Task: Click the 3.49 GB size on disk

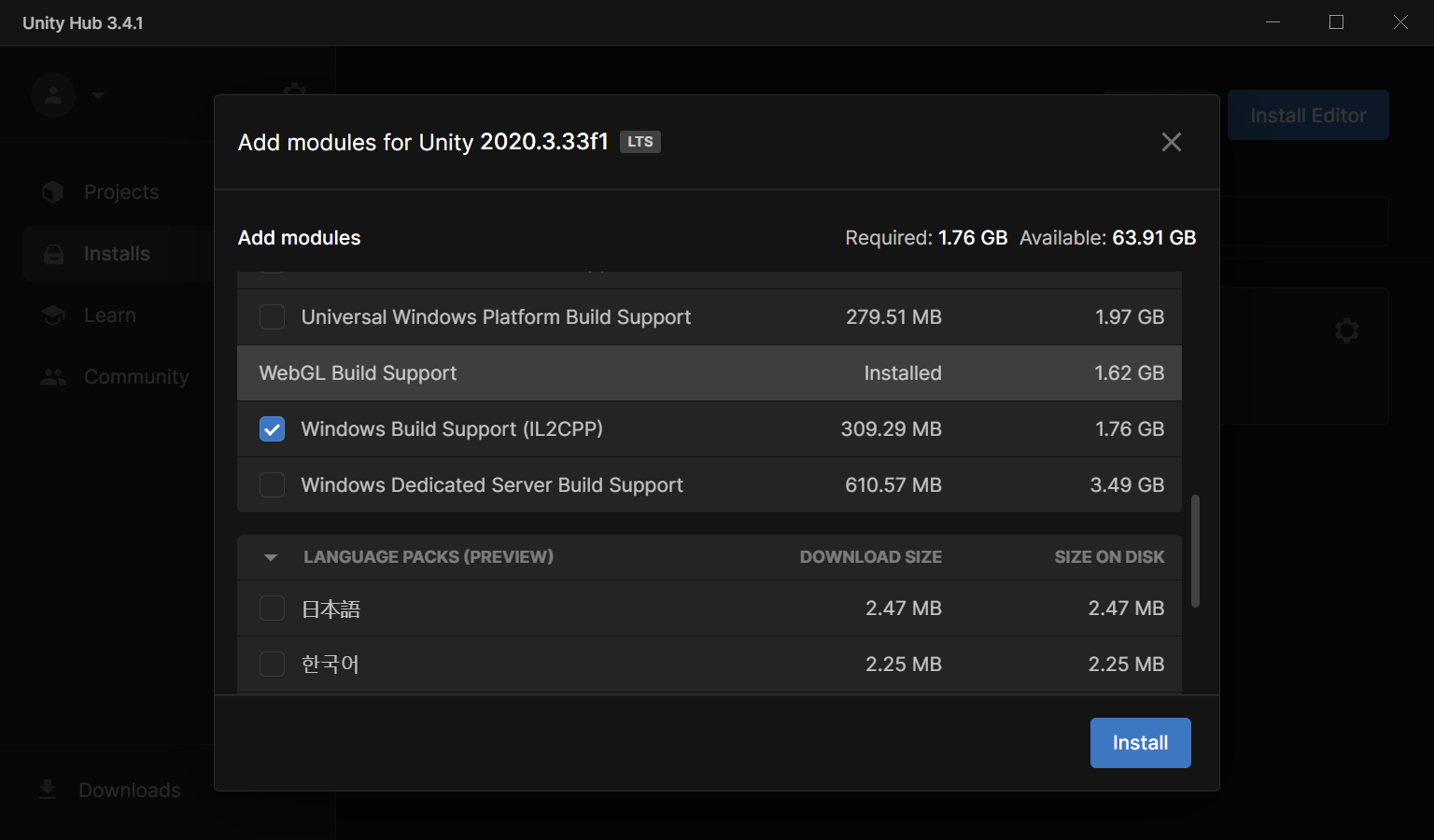Action: point(1127,485)
